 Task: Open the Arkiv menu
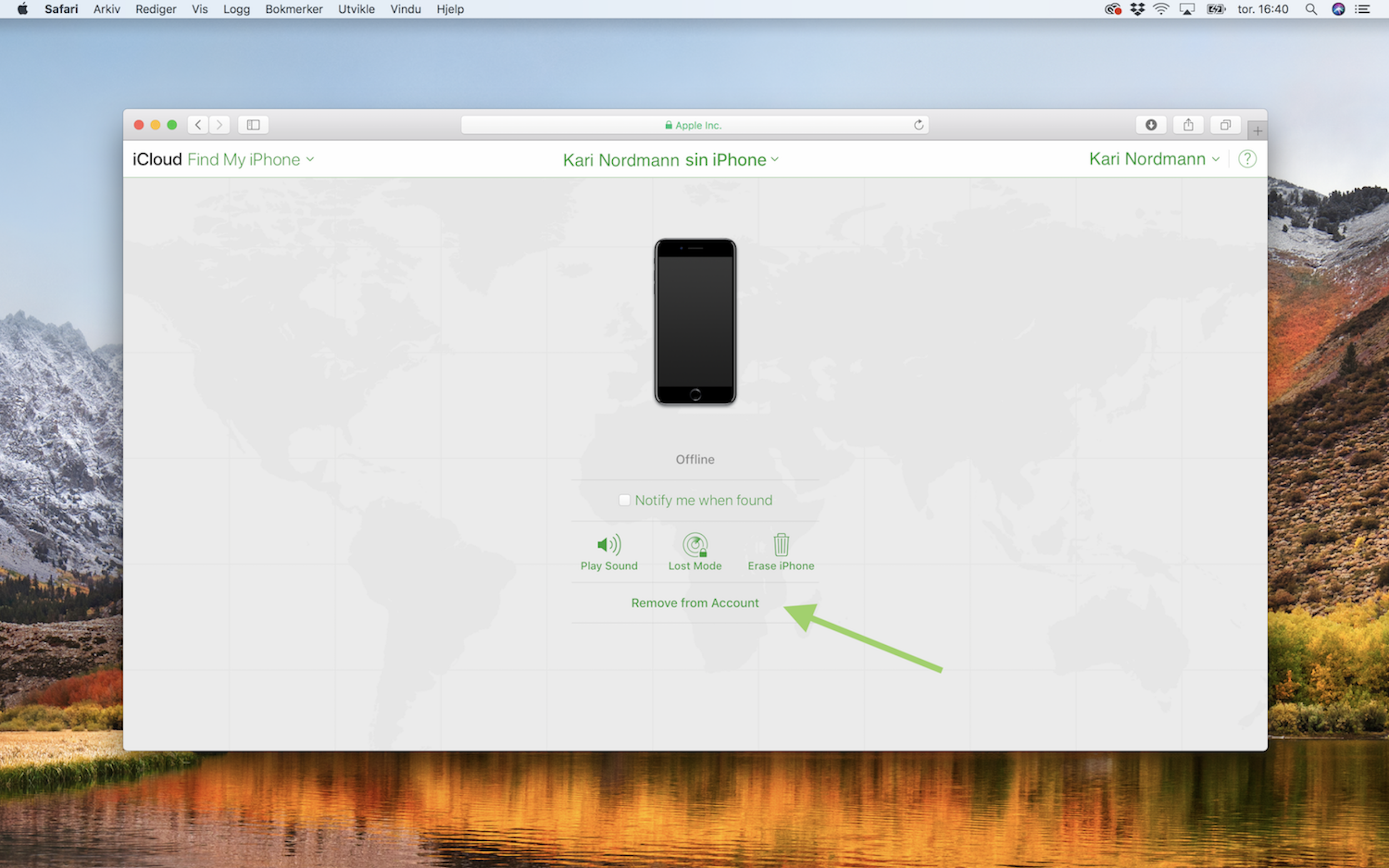click(107, 9)
